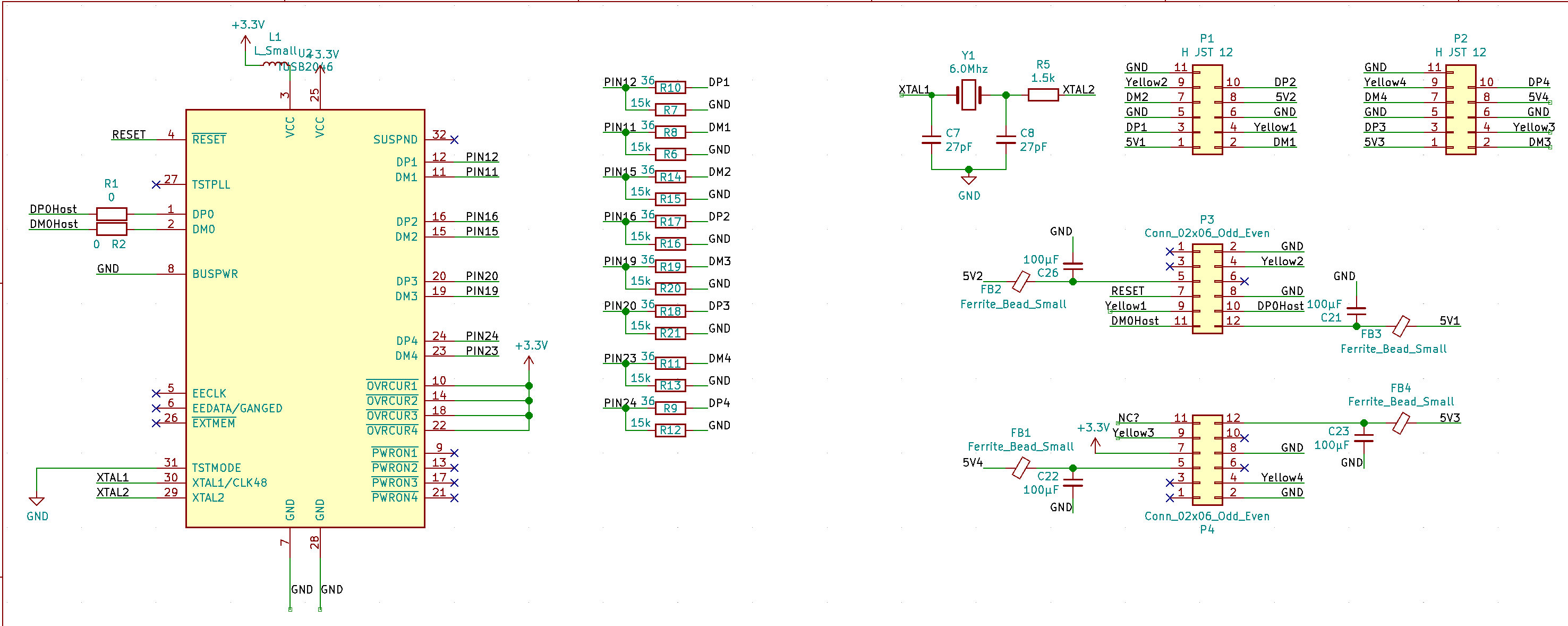Click the SUSPND pin name

(396, 139)
